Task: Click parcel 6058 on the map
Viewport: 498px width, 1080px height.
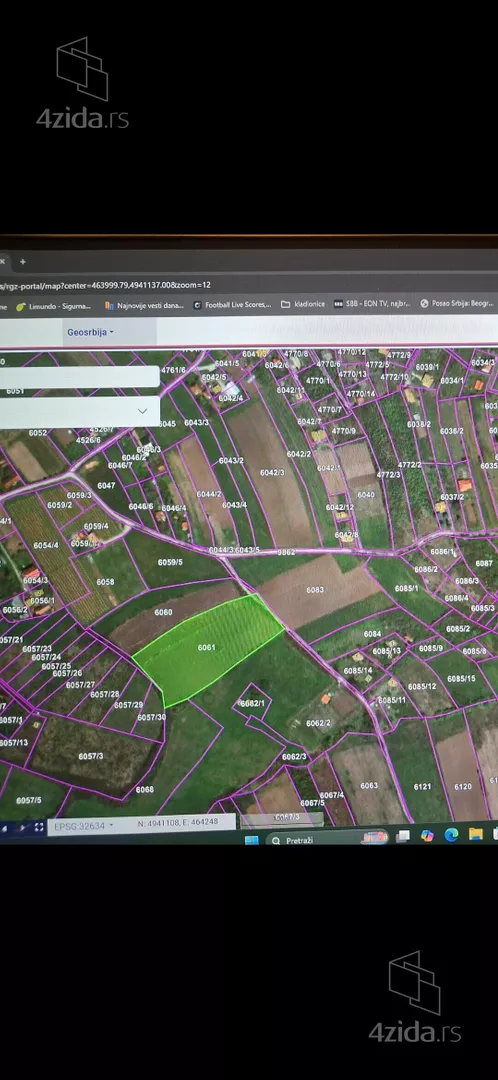Action: 105,582
